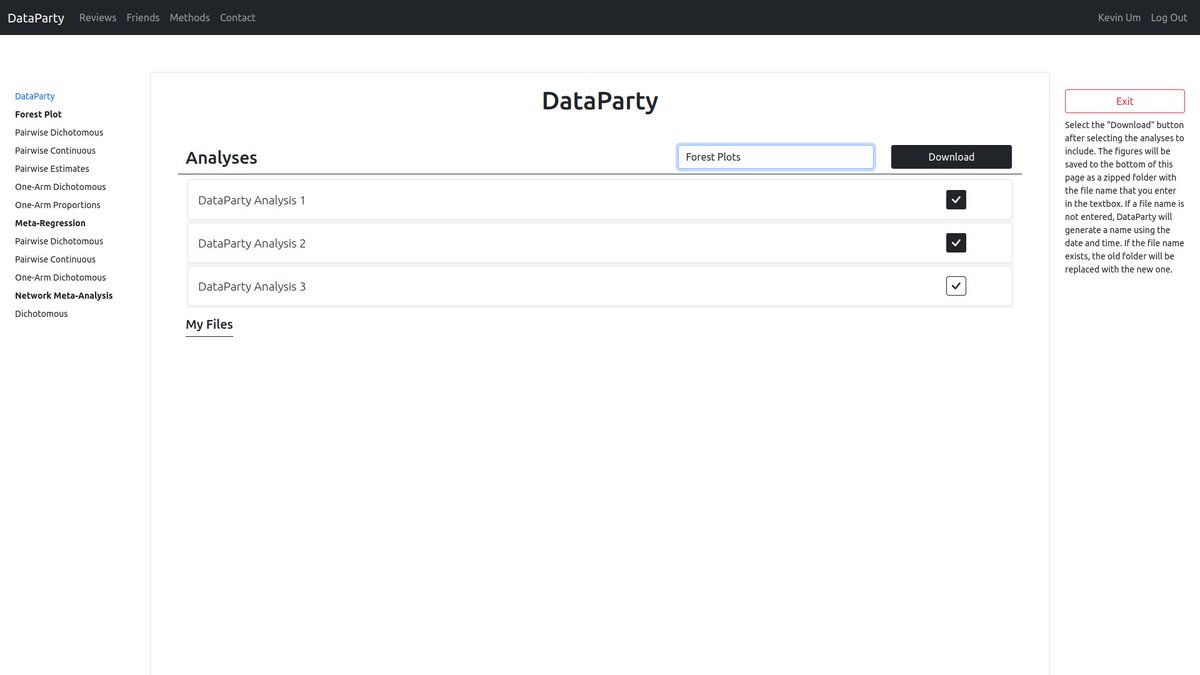Open Contact in the top navigation
This screenshot has width=1200, height=675.
point(237,18)
